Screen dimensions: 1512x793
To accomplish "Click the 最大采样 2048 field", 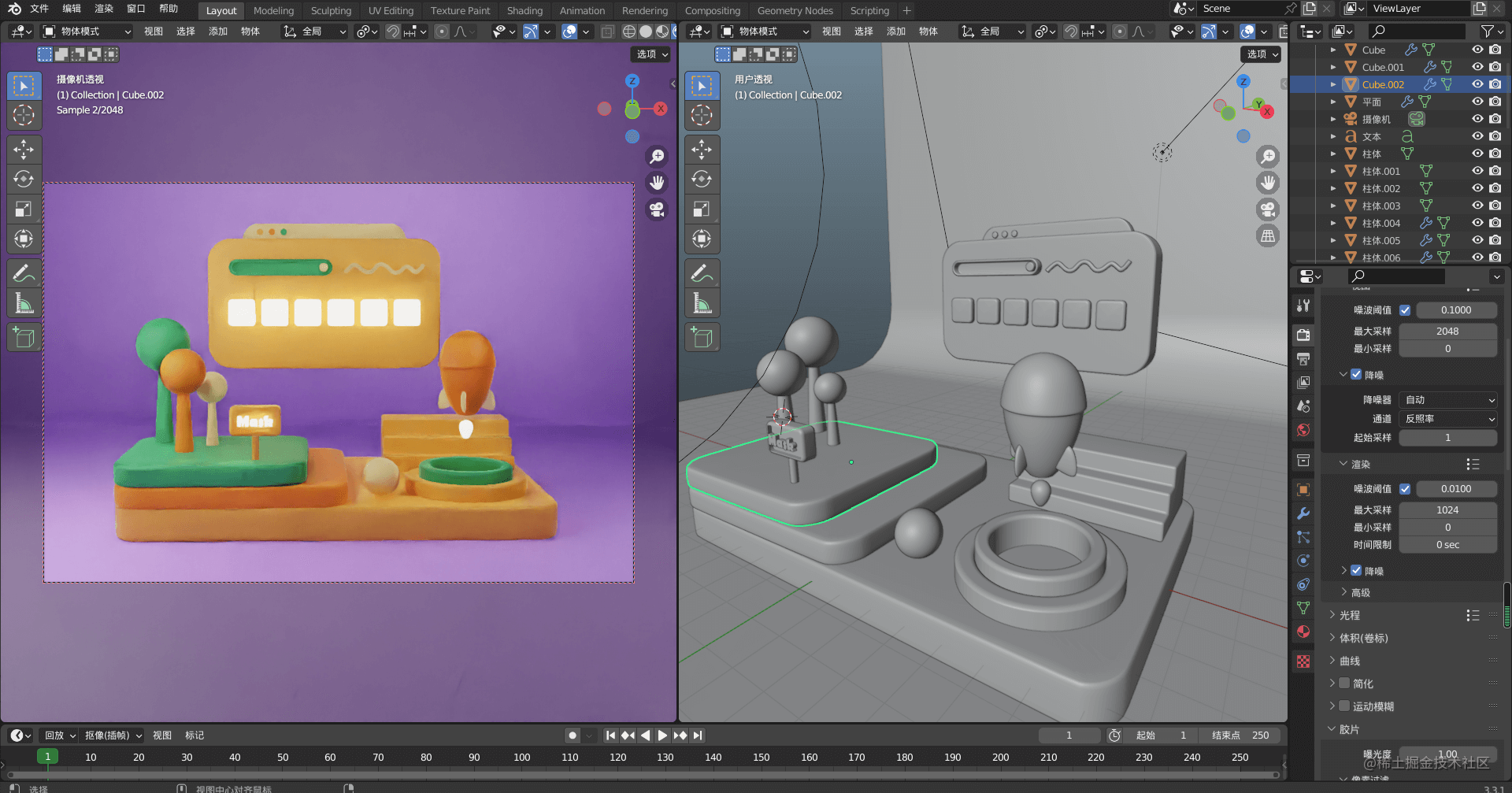I will 1447,332.
